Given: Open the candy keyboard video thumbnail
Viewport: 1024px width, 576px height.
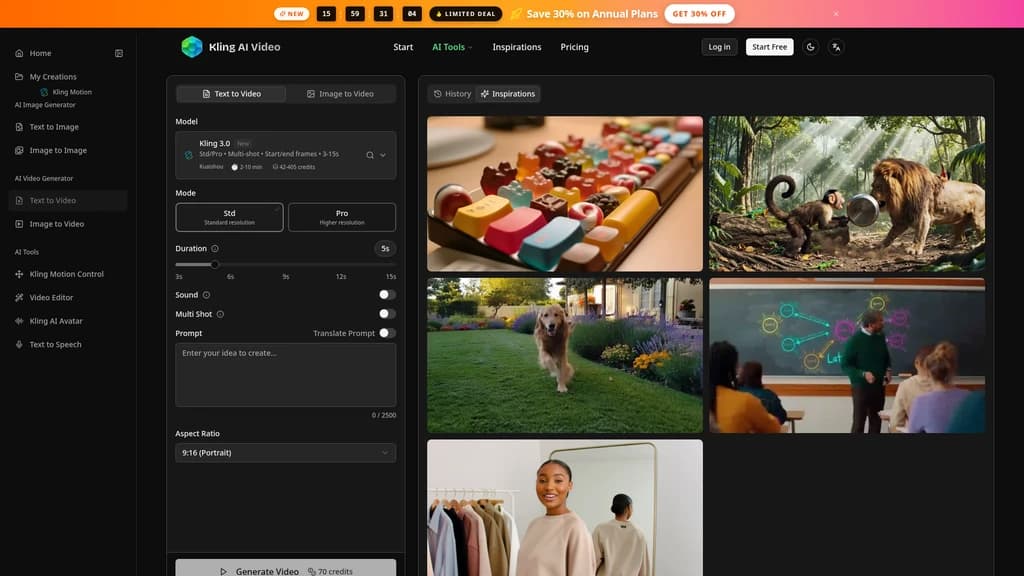Looking at the screenshot, I should 565,193.
